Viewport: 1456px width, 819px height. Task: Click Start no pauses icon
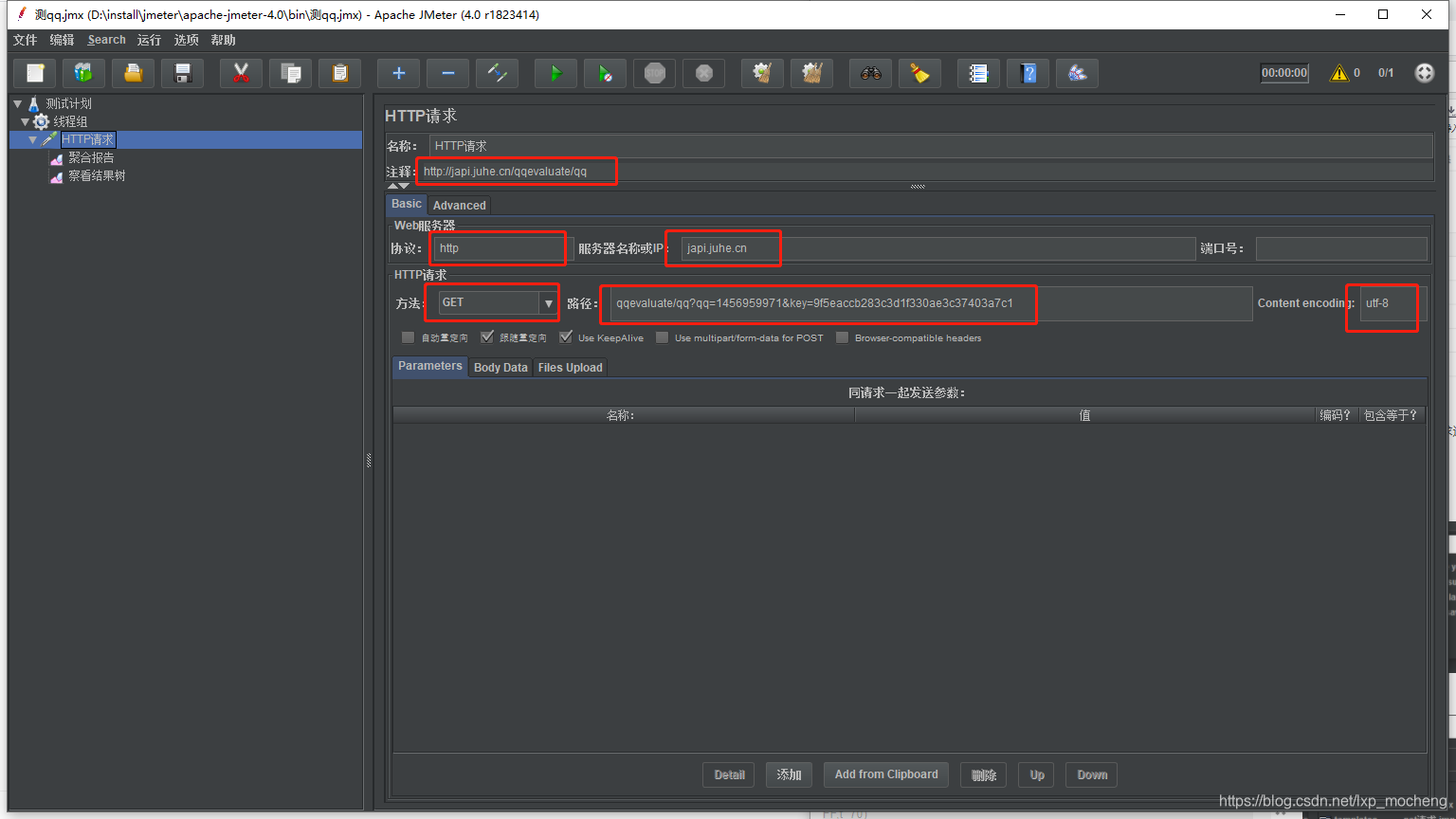pyautogui.click(x=605, y=73)
